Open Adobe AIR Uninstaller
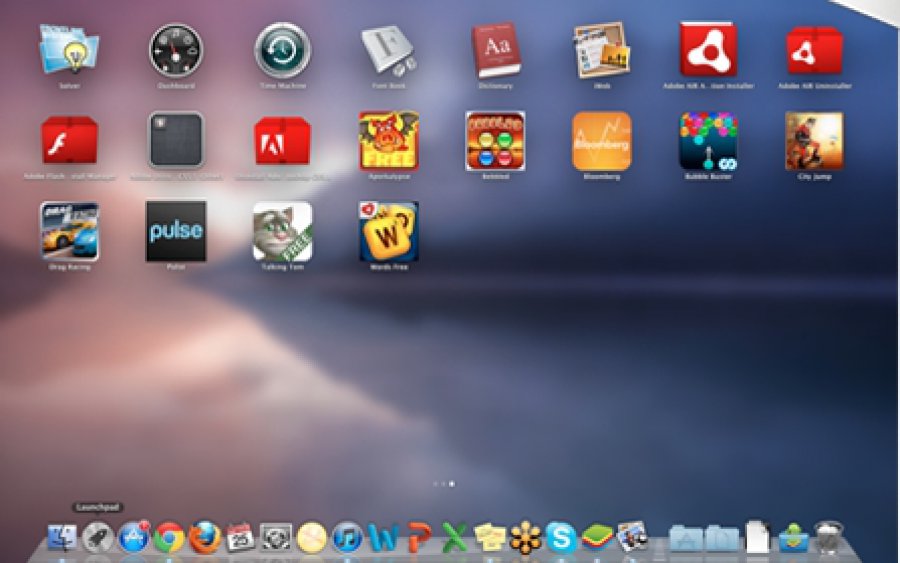The height and width of the screenshot is (563, 900). click(x=814, y=51)
